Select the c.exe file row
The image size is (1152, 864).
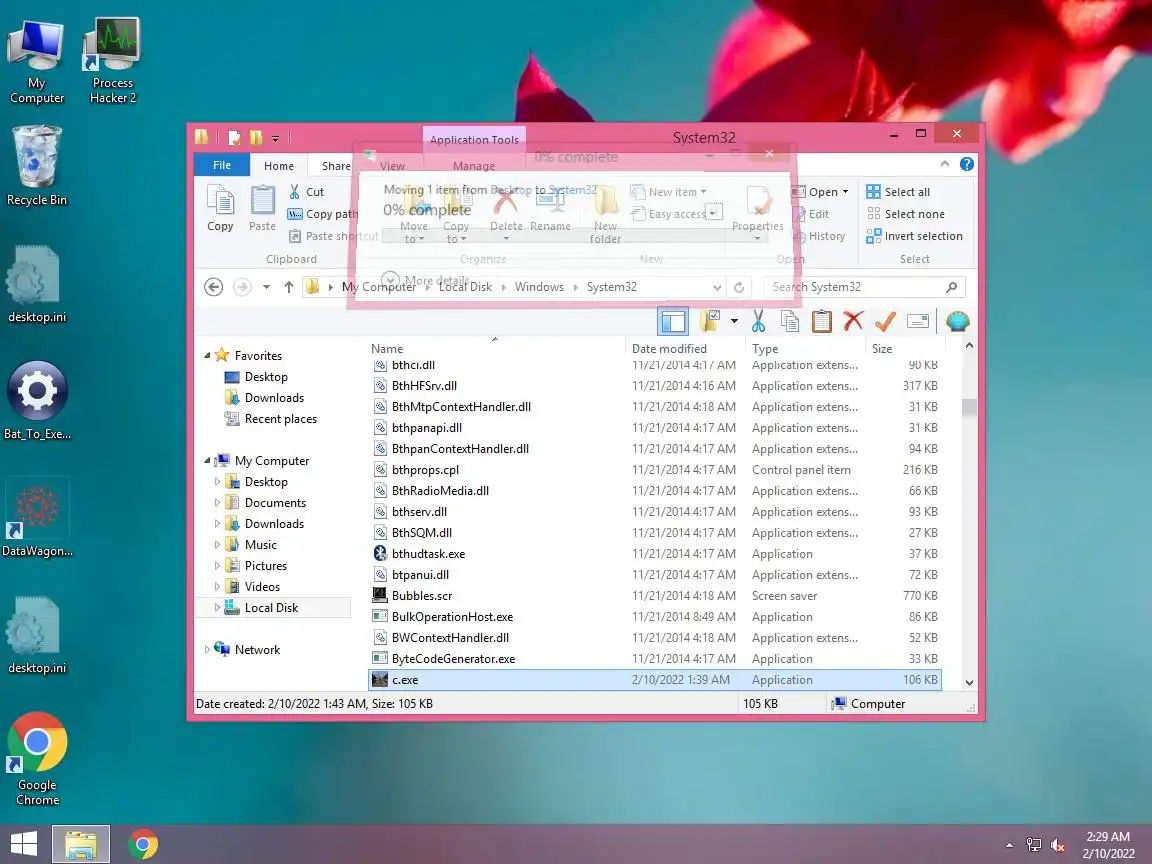point(654,680)
